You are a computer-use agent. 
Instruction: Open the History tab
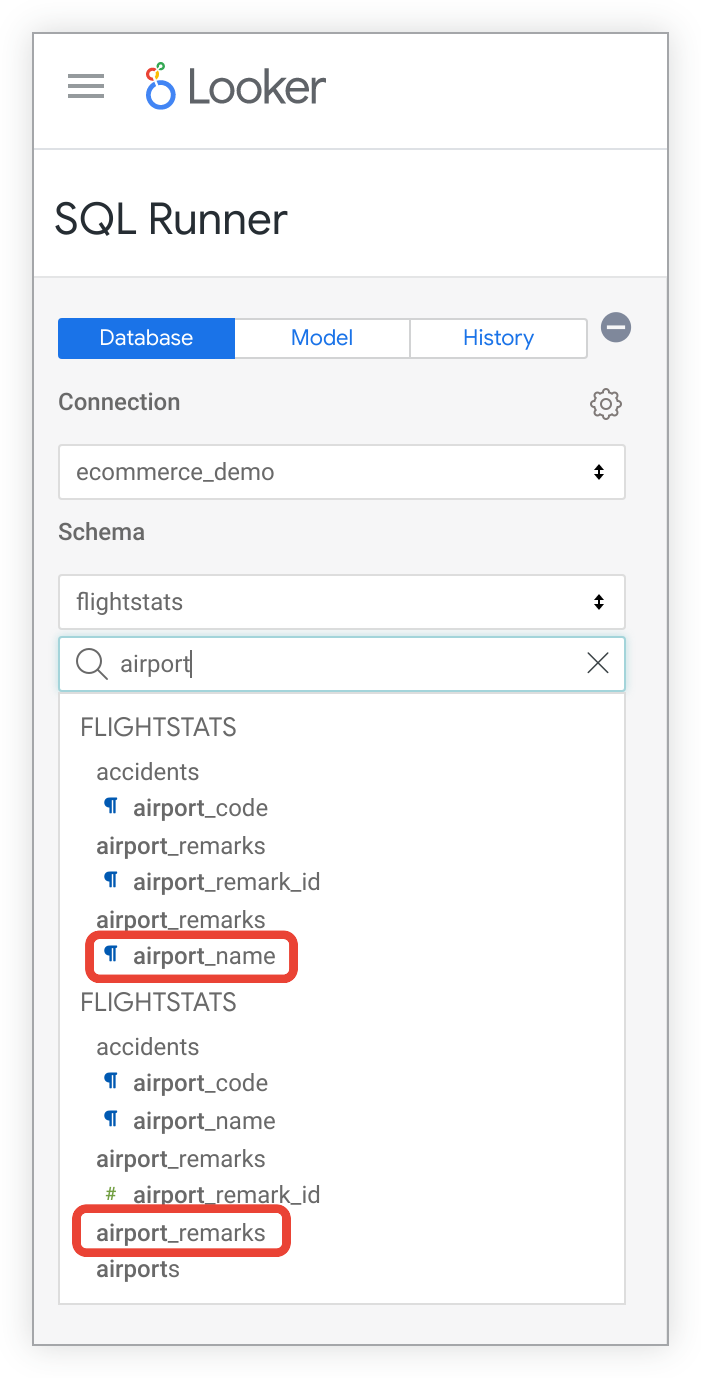498,338
